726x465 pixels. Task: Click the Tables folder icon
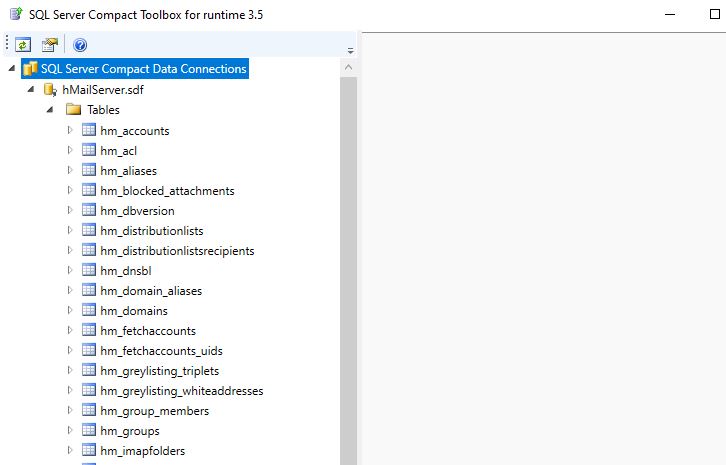point(73,110)
